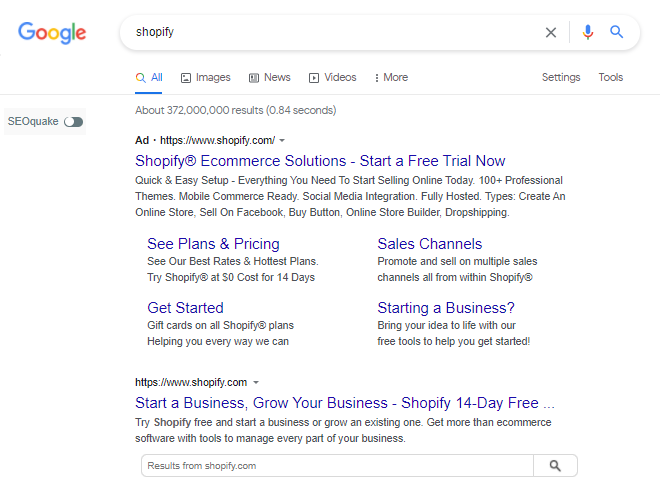The width and height of the screenshot is (660, 493).
Task: Clear the search query with X icon
Action: coord(551,32)
